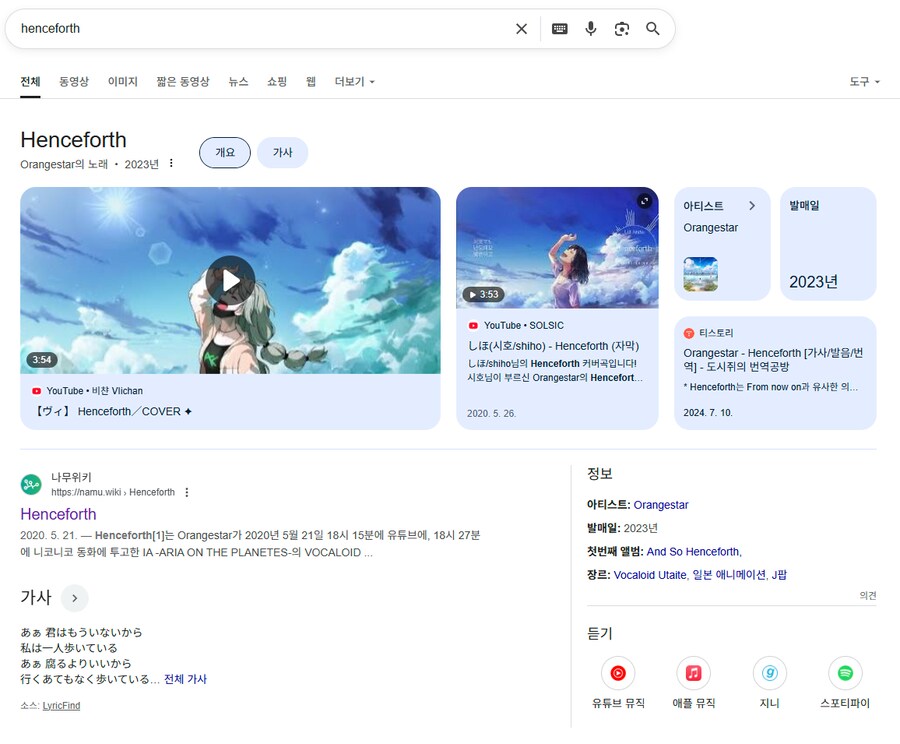Image resolution: width=900 pixels, height=744 pixels.
Task: Click the 2020. 5. 26. date on SOLSIC card
Action: coord(491,413)
